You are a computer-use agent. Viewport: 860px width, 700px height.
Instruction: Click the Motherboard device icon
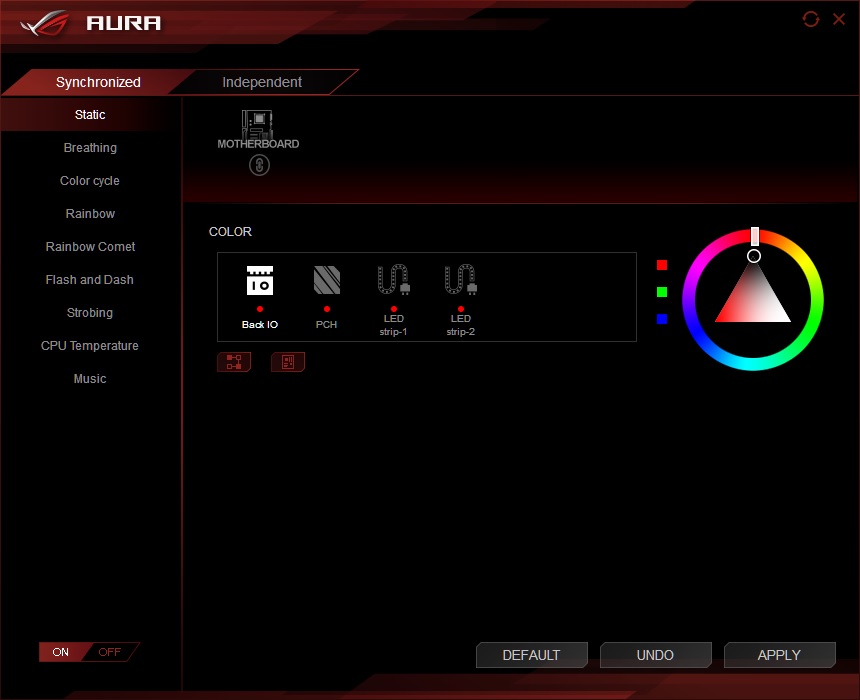[257, 125]
